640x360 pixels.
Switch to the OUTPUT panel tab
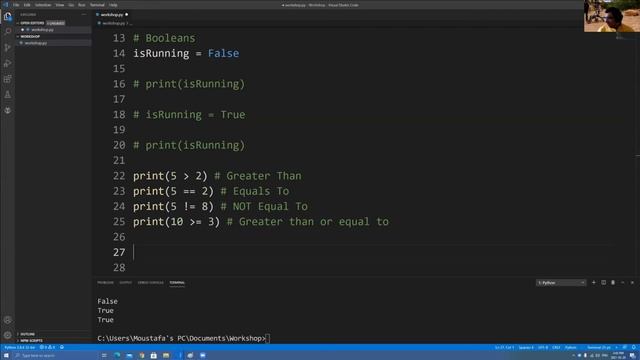(x=125, y=282)
